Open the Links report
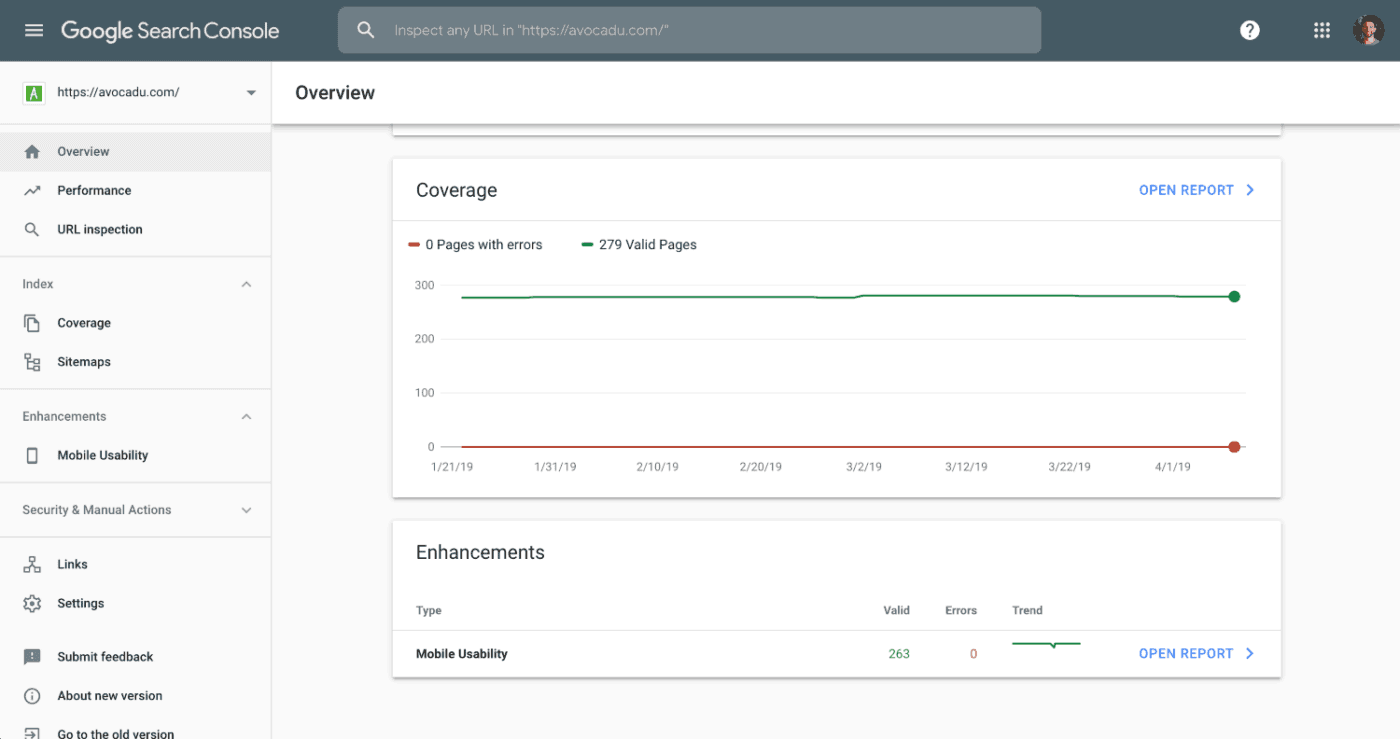The image size is (1400, 739). click(x=74, y=563)
